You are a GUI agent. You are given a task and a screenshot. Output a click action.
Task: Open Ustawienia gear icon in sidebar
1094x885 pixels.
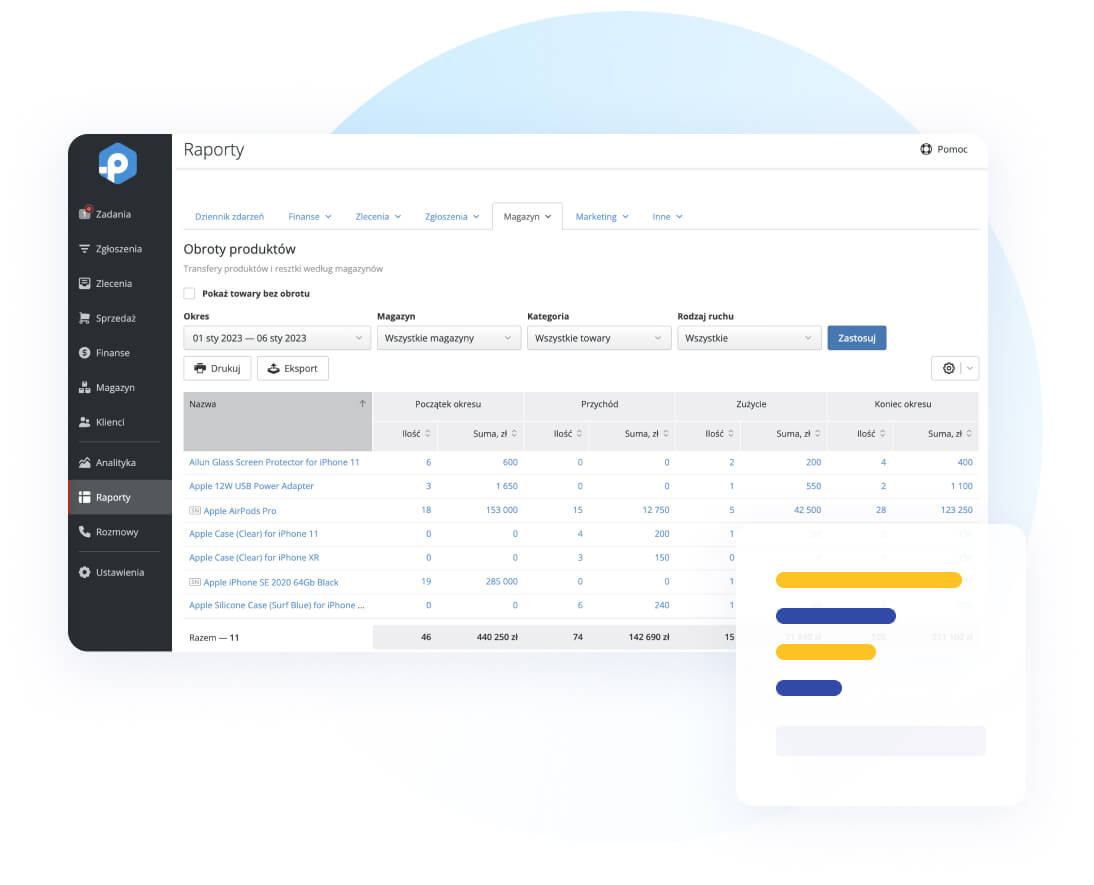coord(85,573)
